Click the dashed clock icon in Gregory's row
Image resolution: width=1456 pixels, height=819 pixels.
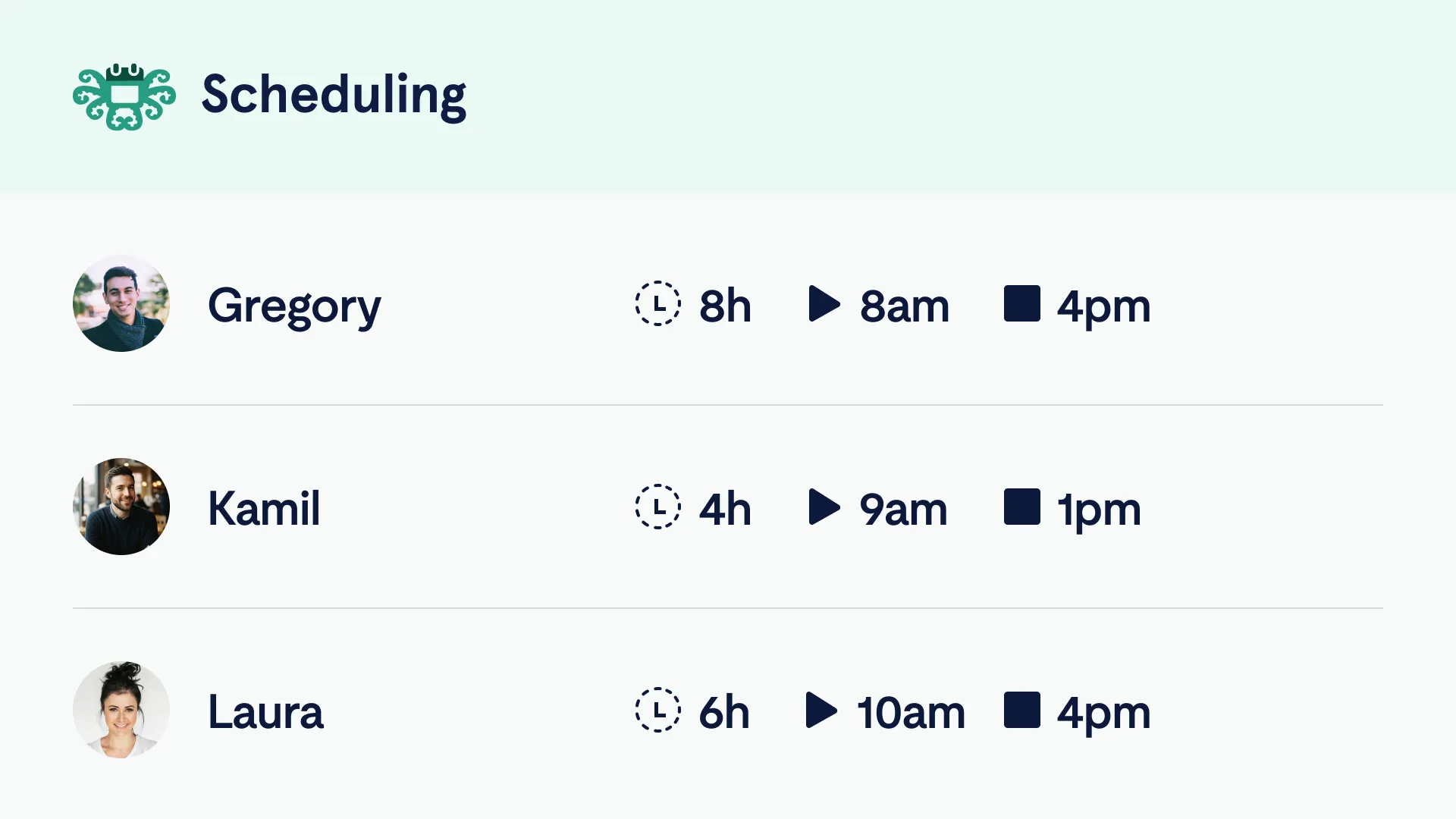(x=657, y=303)
